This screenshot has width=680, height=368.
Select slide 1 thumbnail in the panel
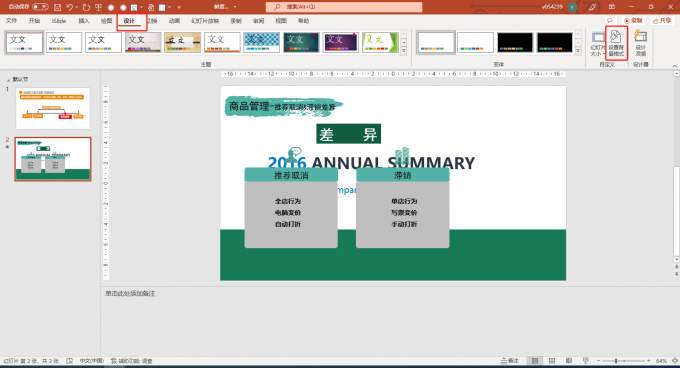[x=53, y=108]
